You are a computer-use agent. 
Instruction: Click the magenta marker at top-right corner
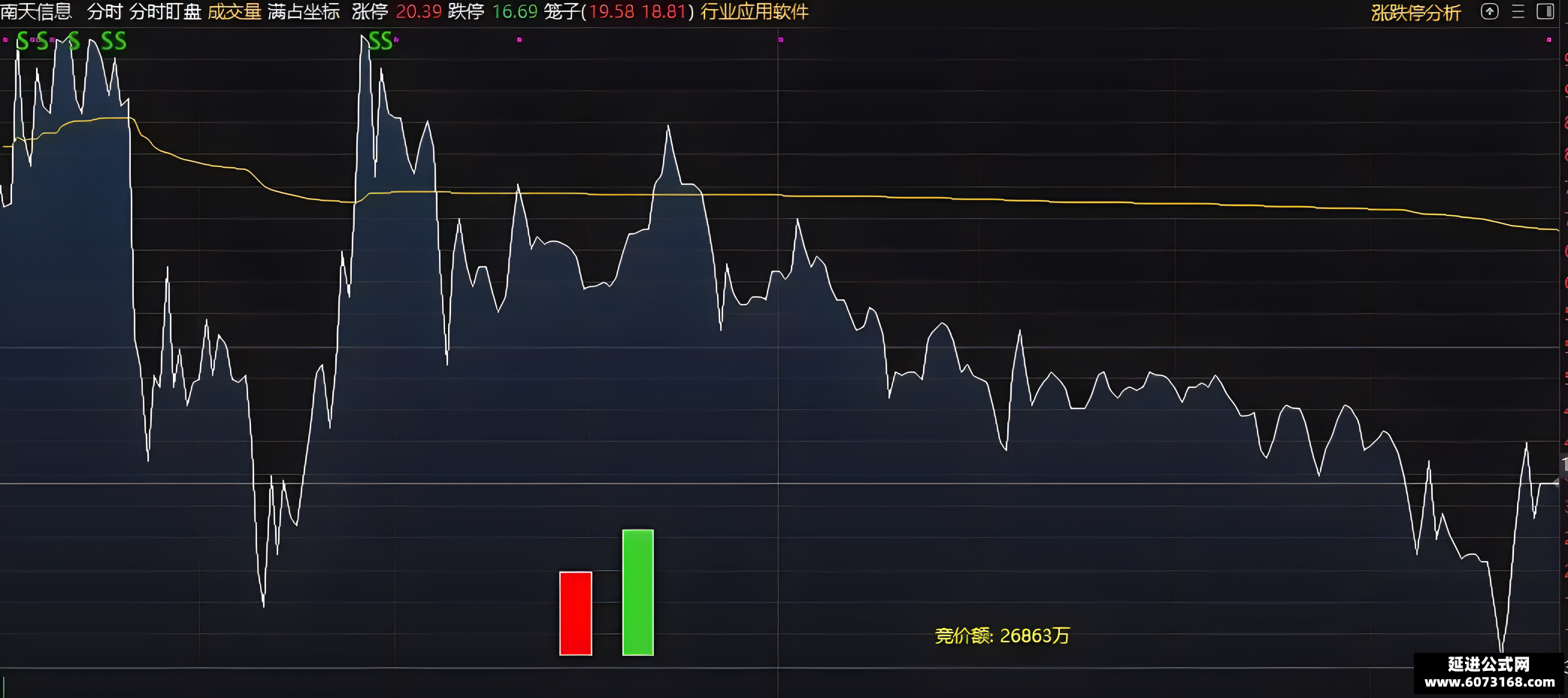[1549, 39]
